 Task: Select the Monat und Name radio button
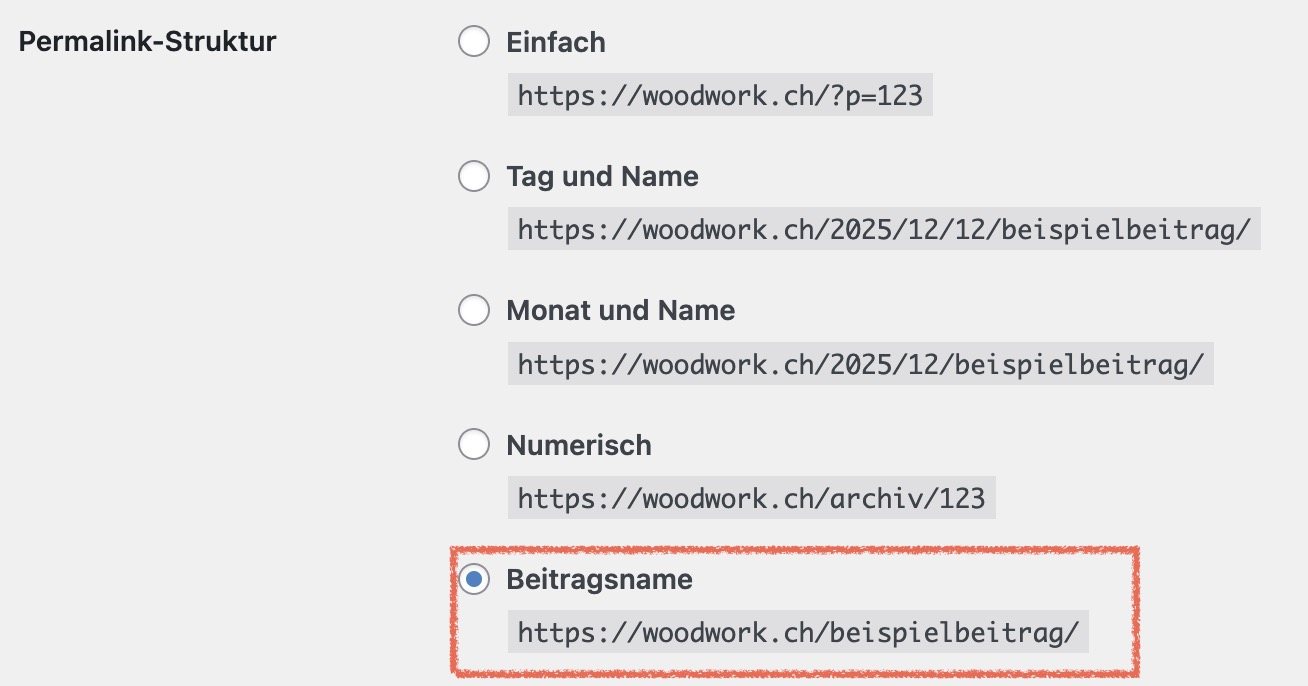[x=474, y=311]
